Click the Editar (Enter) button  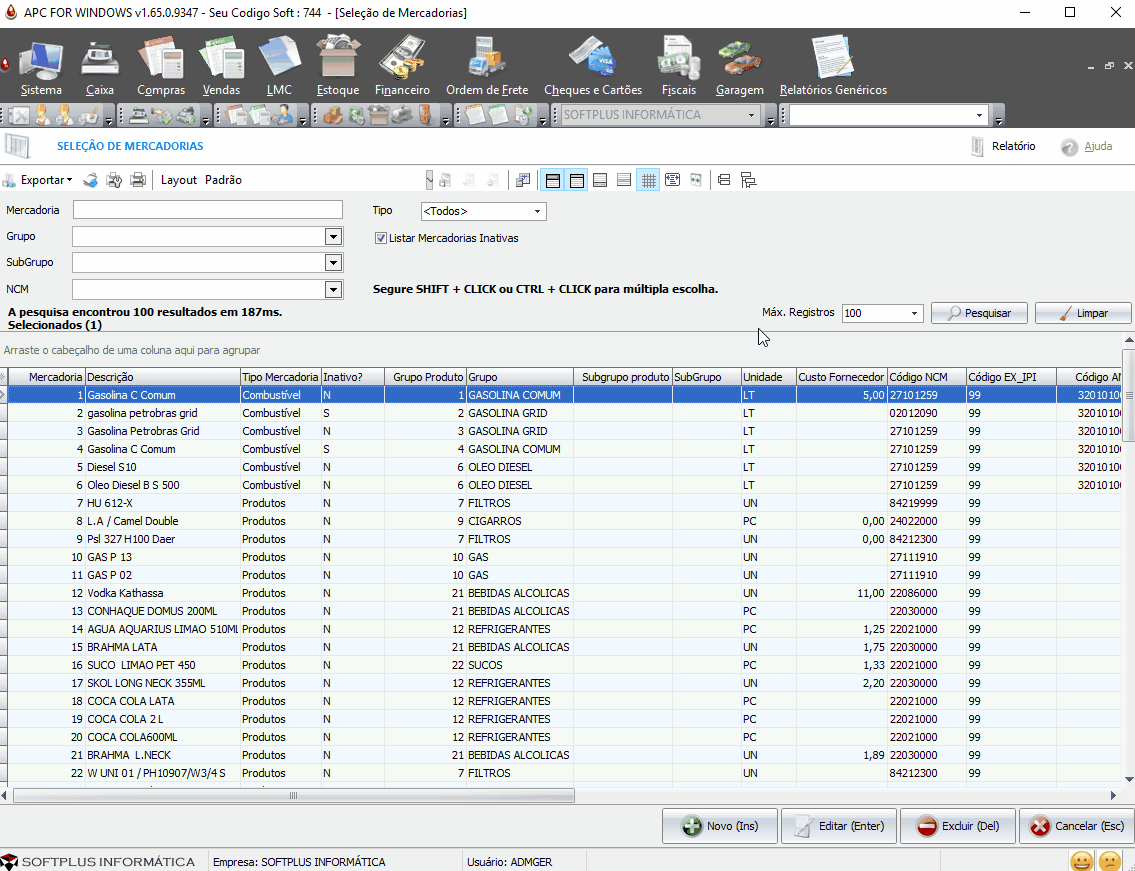pos(839,826)
